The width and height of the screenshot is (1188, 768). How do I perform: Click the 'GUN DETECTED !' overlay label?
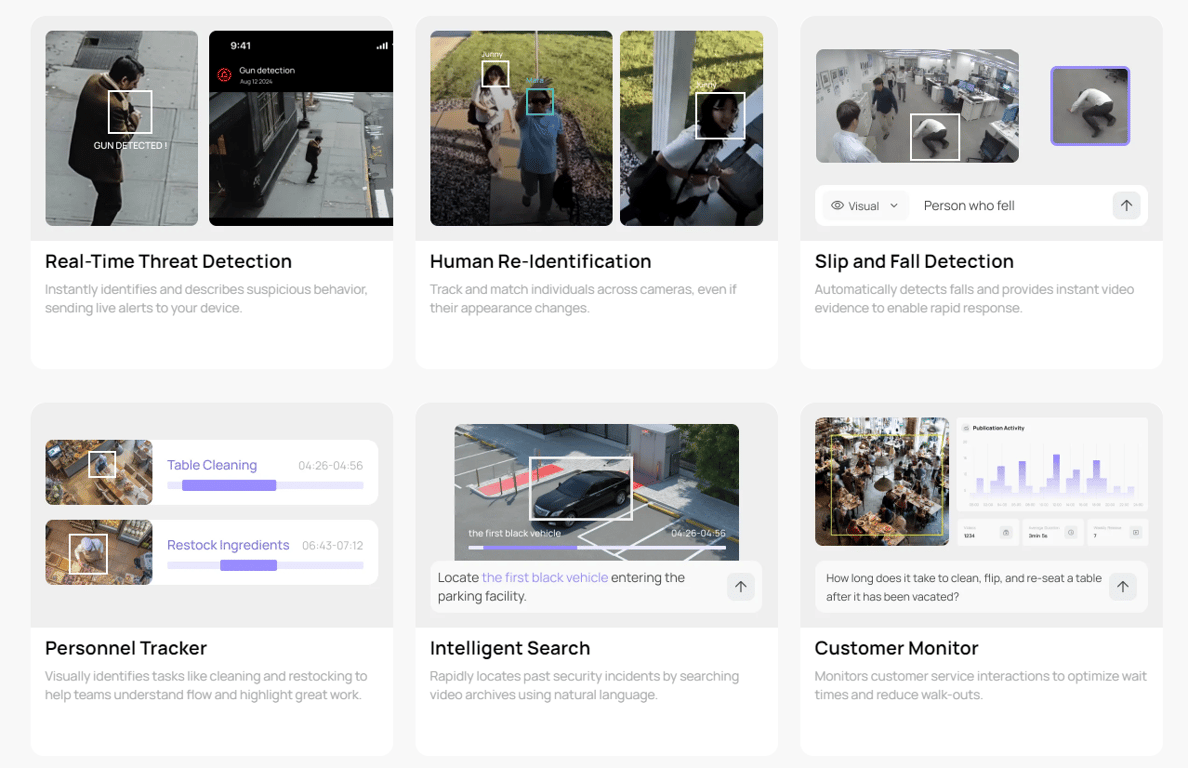pos(130,145)
